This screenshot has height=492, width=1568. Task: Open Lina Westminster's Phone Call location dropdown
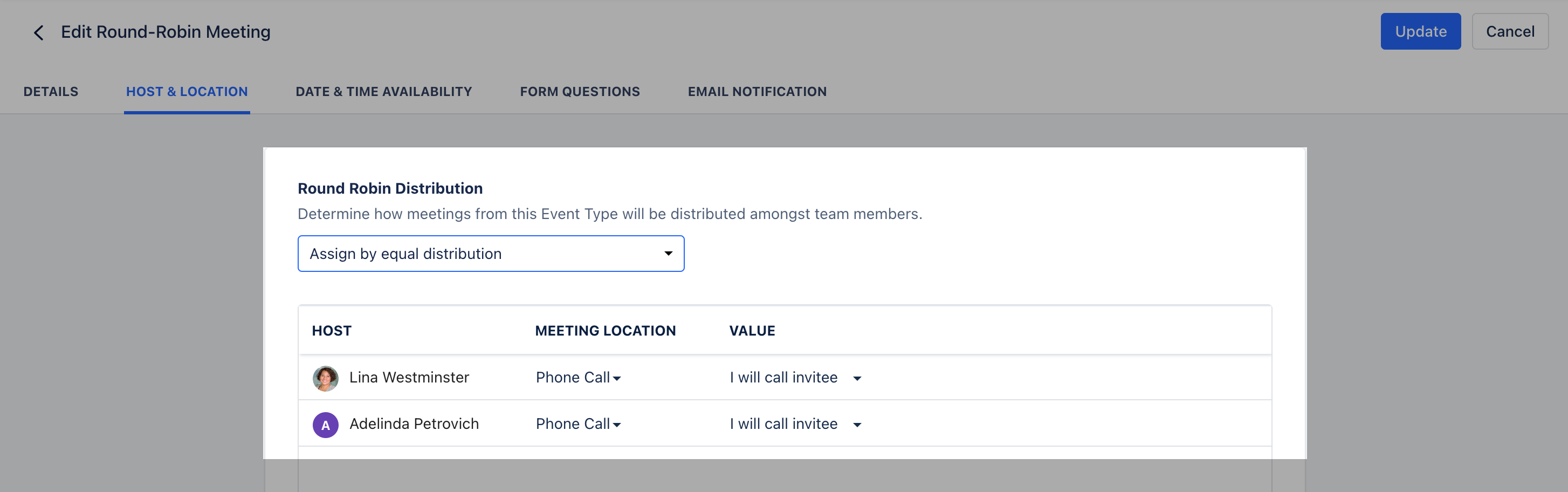pyautogui.click(x=577, y=378)
